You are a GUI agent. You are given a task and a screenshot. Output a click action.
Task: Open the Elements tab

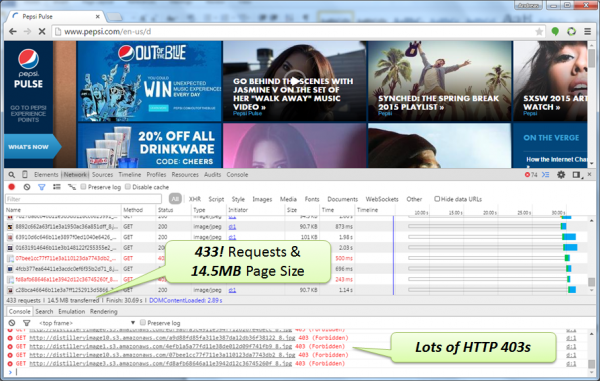46,174
